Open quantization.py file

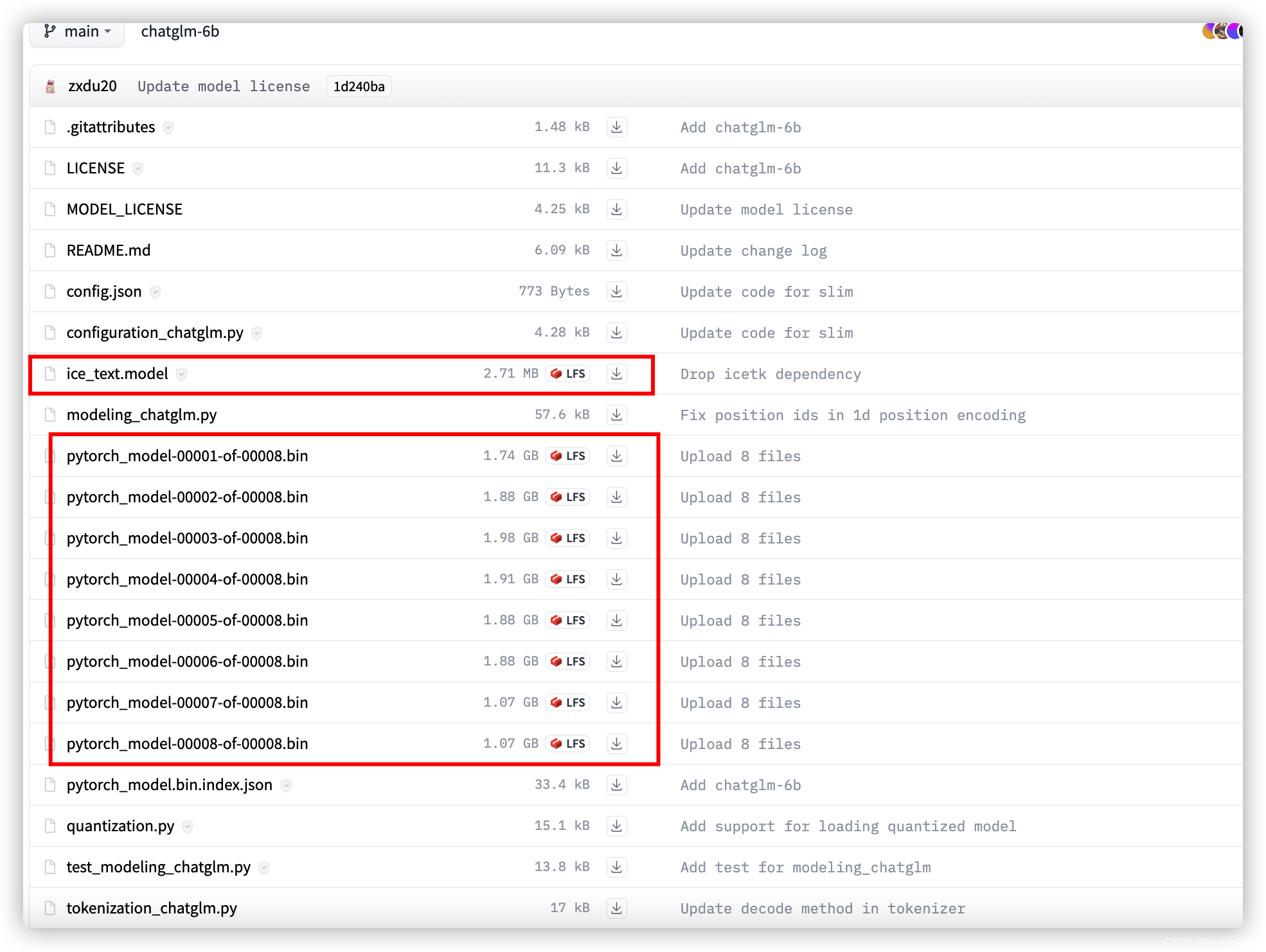[120, 826]
